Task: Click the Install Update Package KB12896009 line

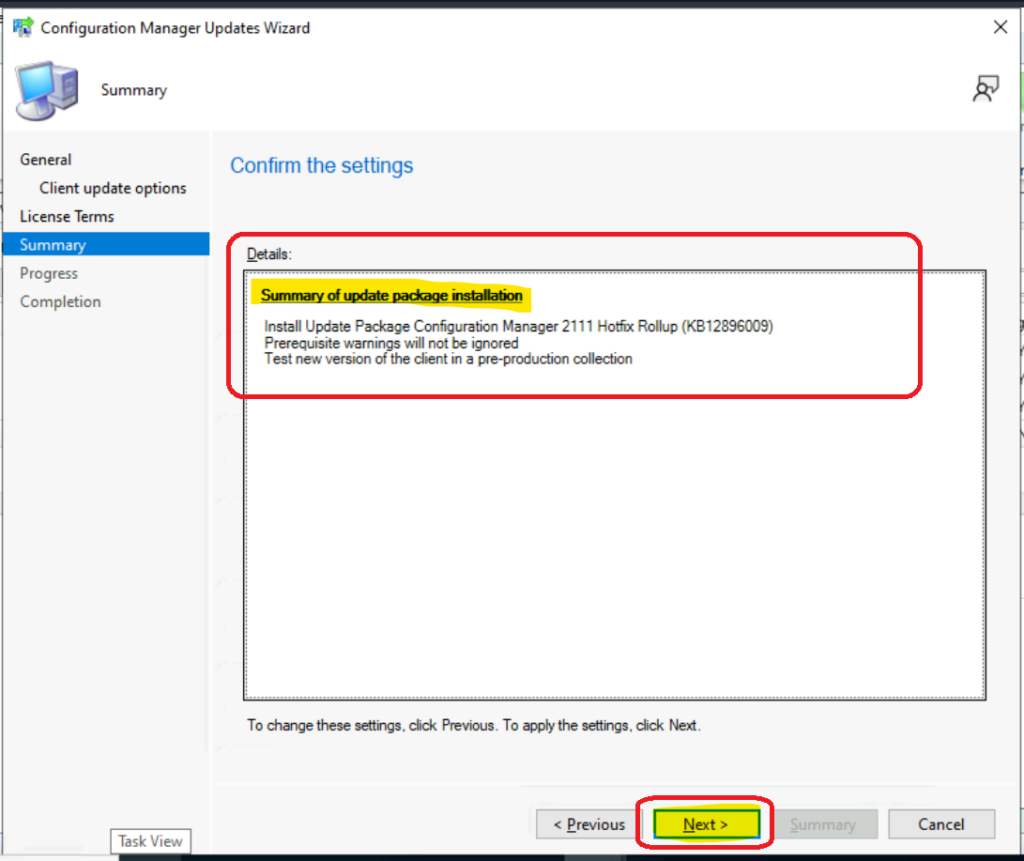Action: point(519,326)
